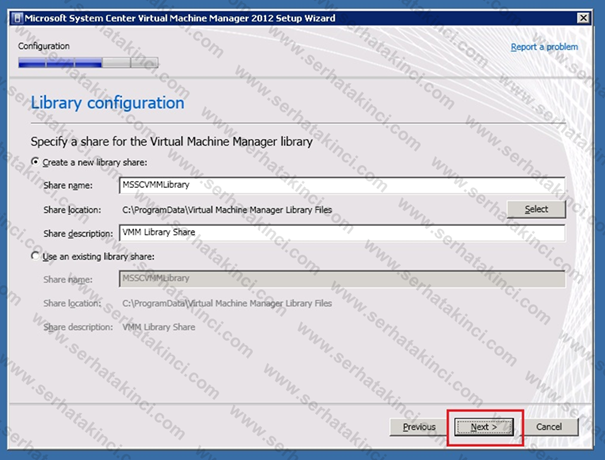
Task: Click the VMM Library Share description field
Action: point(342,233)
